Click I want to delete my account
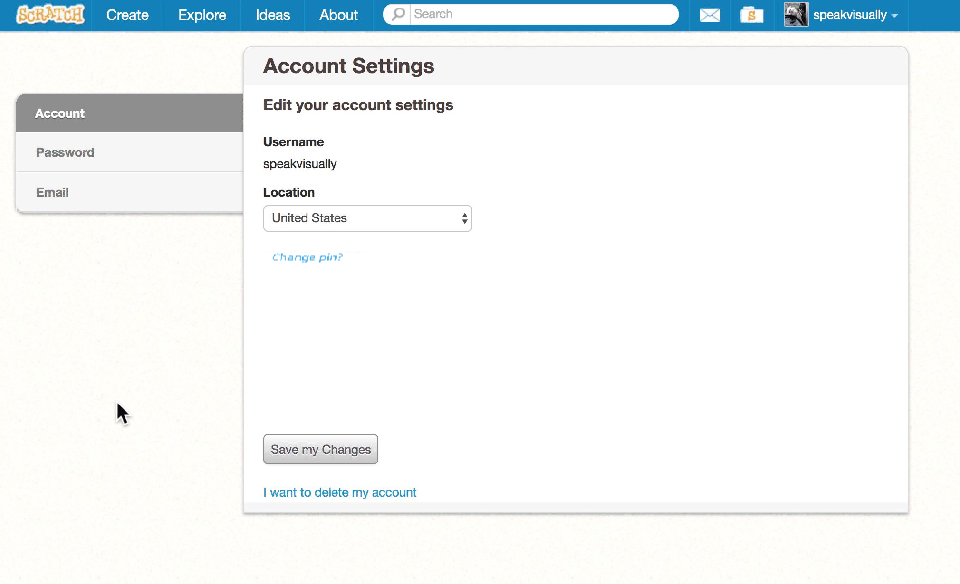Viewport: 960px width, 584px height. pos(339,493)
